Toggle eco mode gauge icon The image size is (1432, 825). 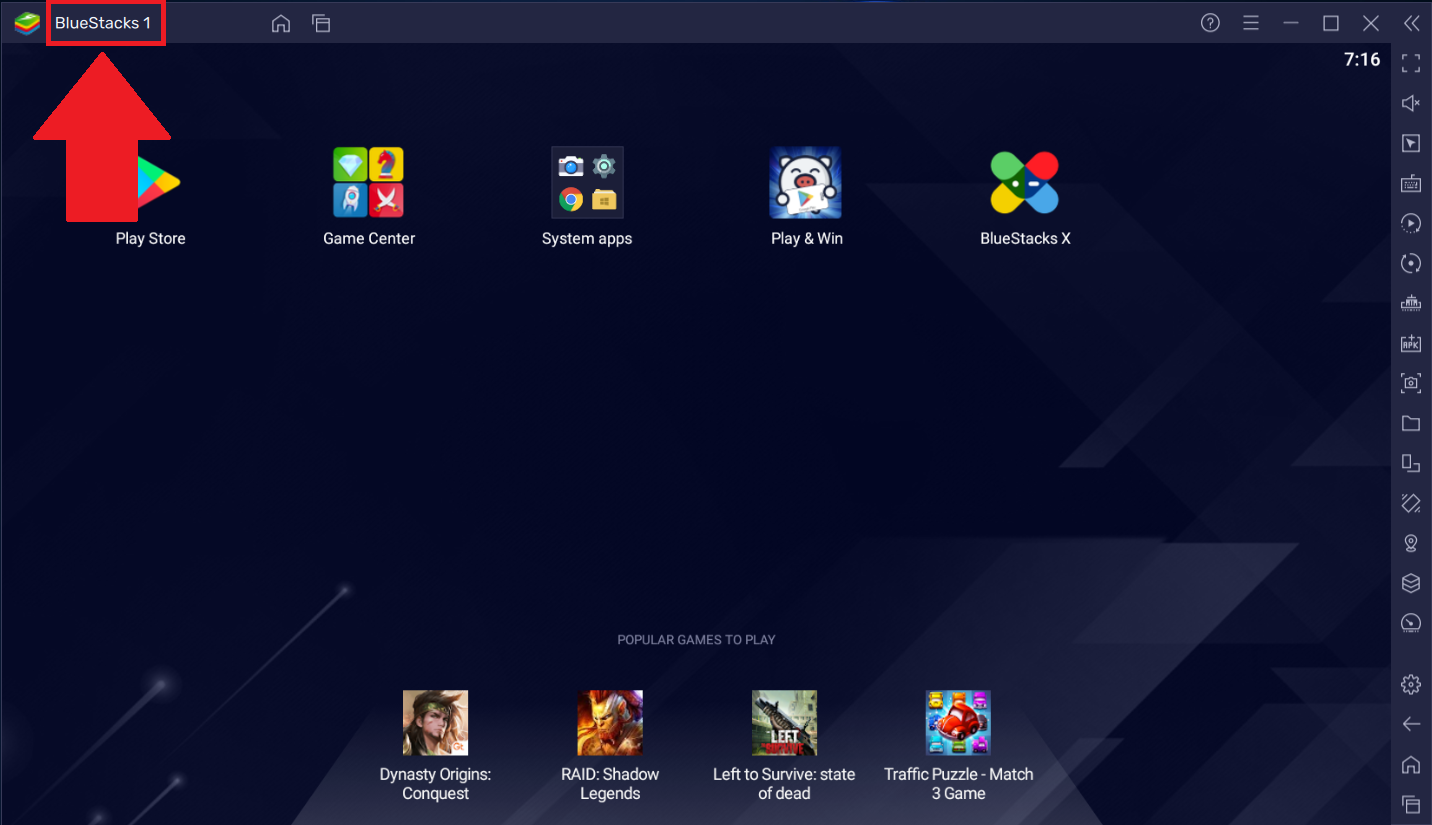click(1411, 623)
